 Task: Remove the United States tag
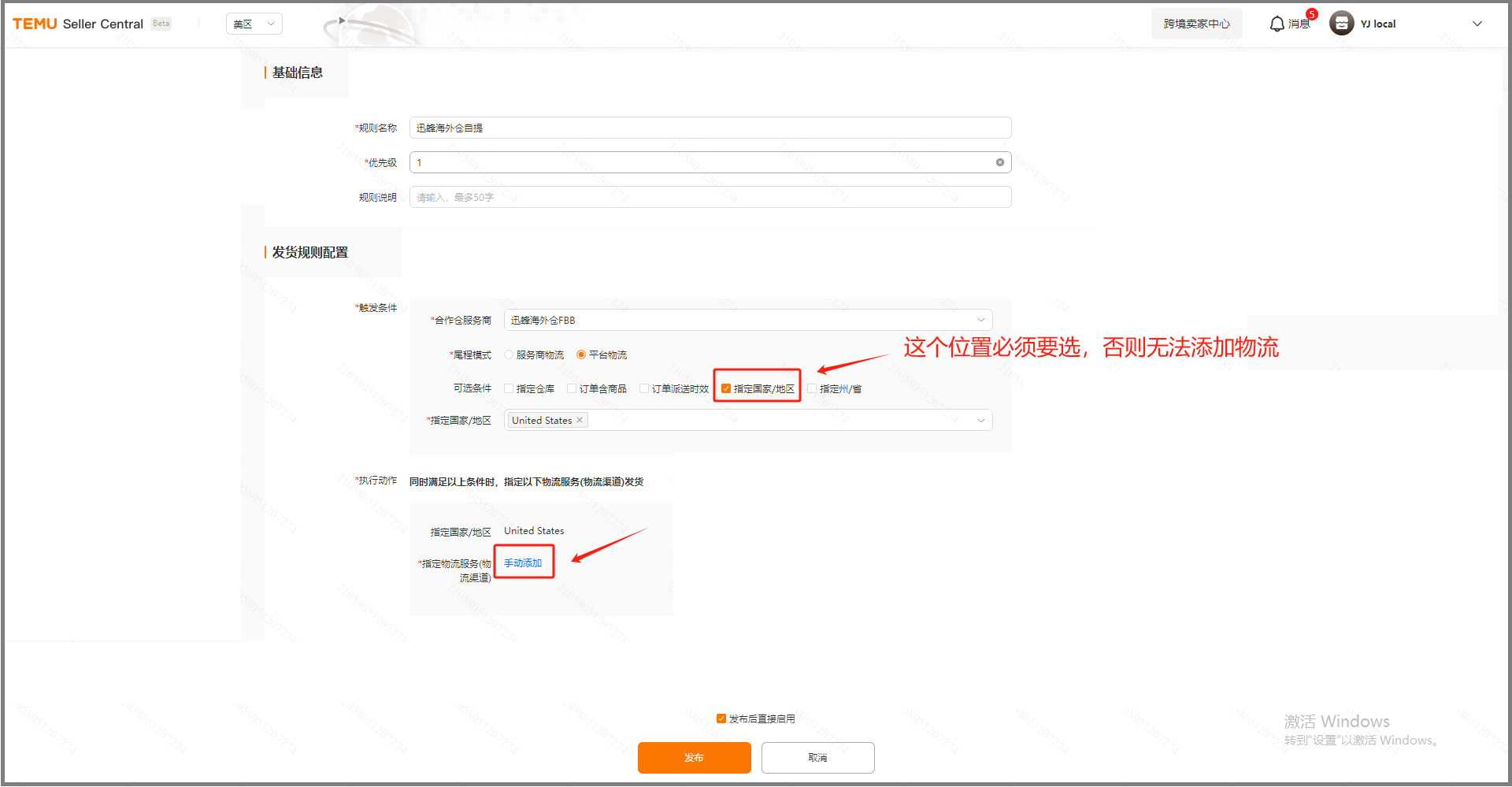click(580, 420)
